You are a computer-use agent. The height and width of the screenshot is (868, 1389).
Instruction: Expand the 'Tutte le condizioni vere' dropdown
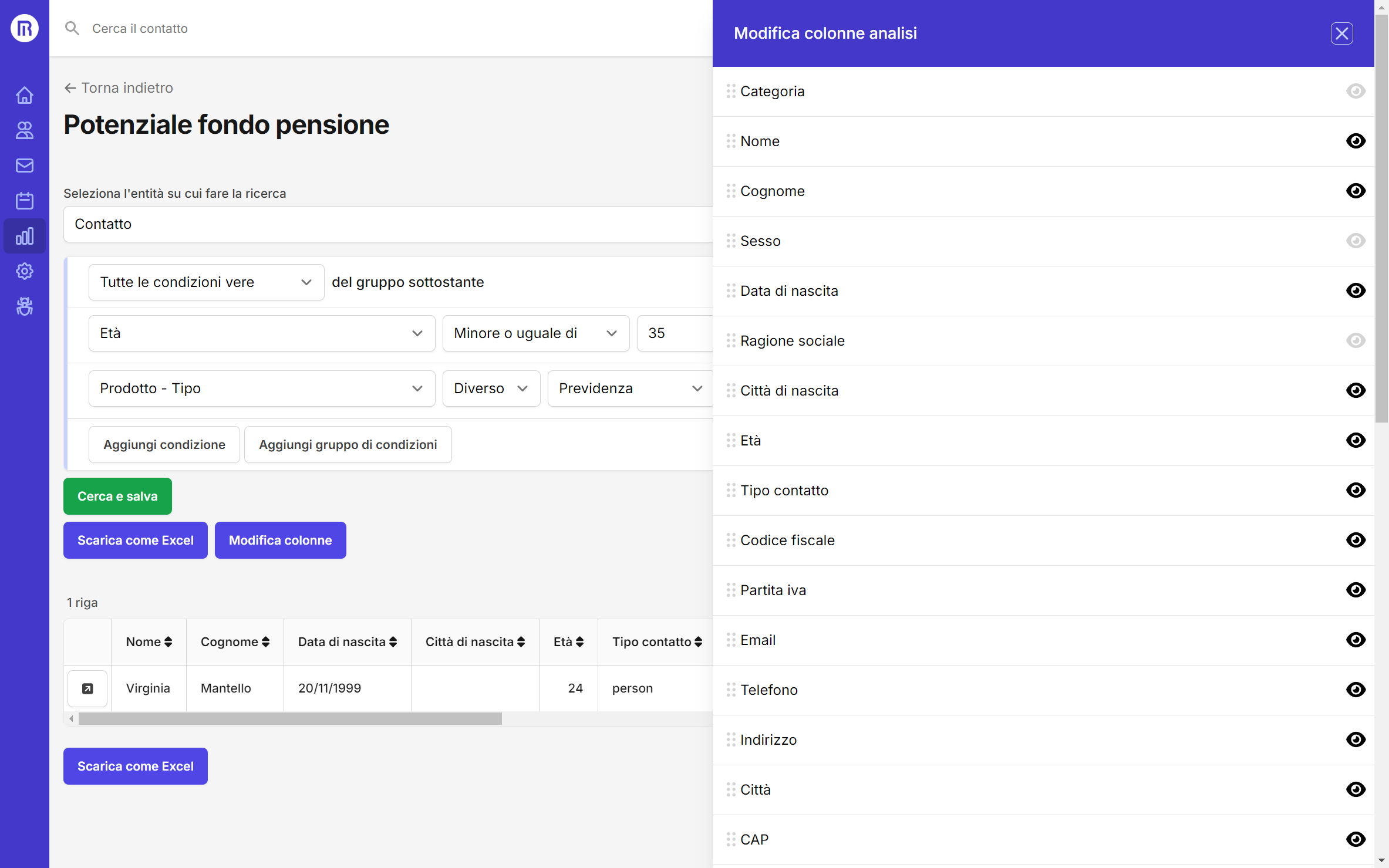click(206, 282)
